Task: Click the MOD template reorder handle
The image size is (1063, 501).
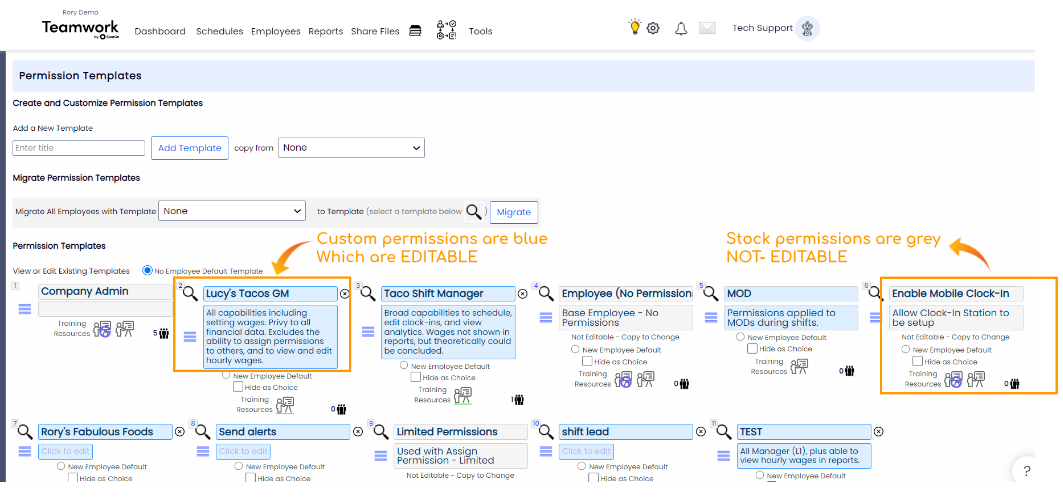Action: point(711,317)
